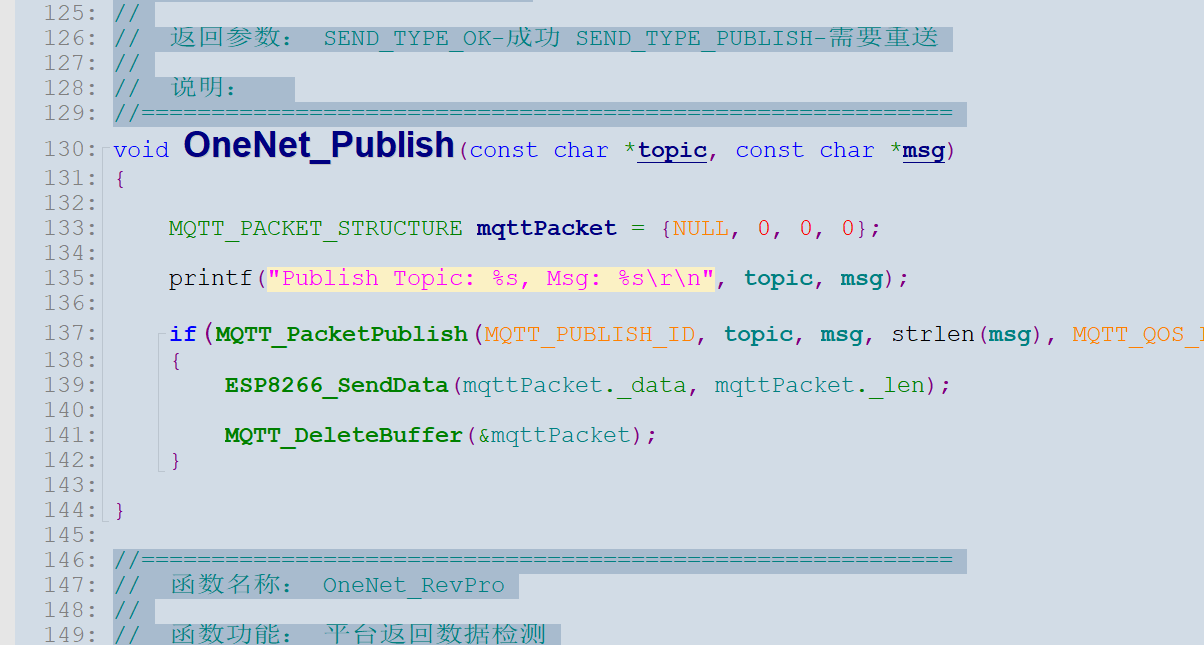Click the MQTT_PUBLISH_ID constant
The image size is (1204, 645).
pyautogui.click(x=590, y=334)
